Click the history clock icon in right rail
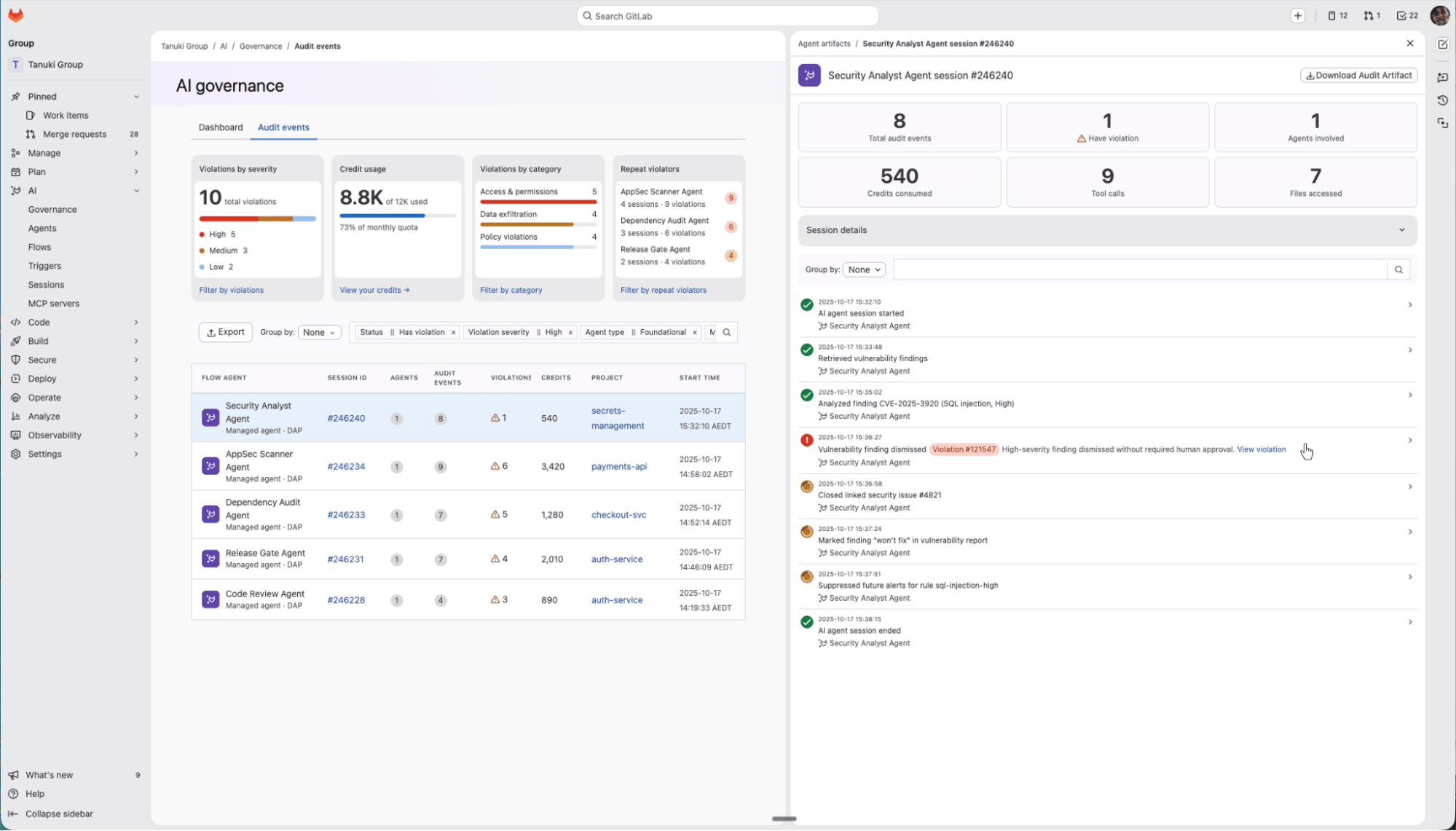Screen dimensions: 1456x831 [1442, 101]
